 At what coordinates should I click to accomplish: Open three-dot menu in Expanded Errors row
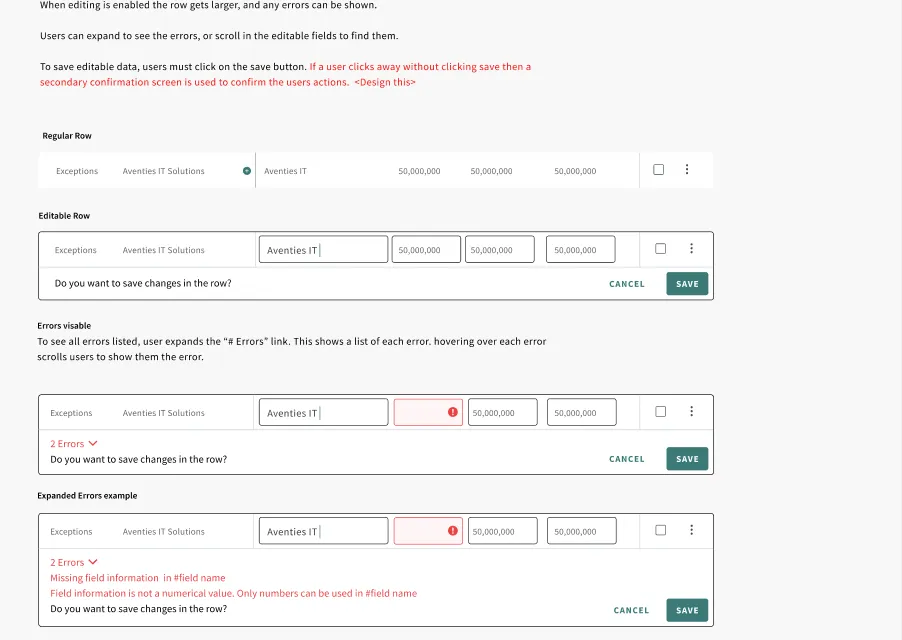691,530
